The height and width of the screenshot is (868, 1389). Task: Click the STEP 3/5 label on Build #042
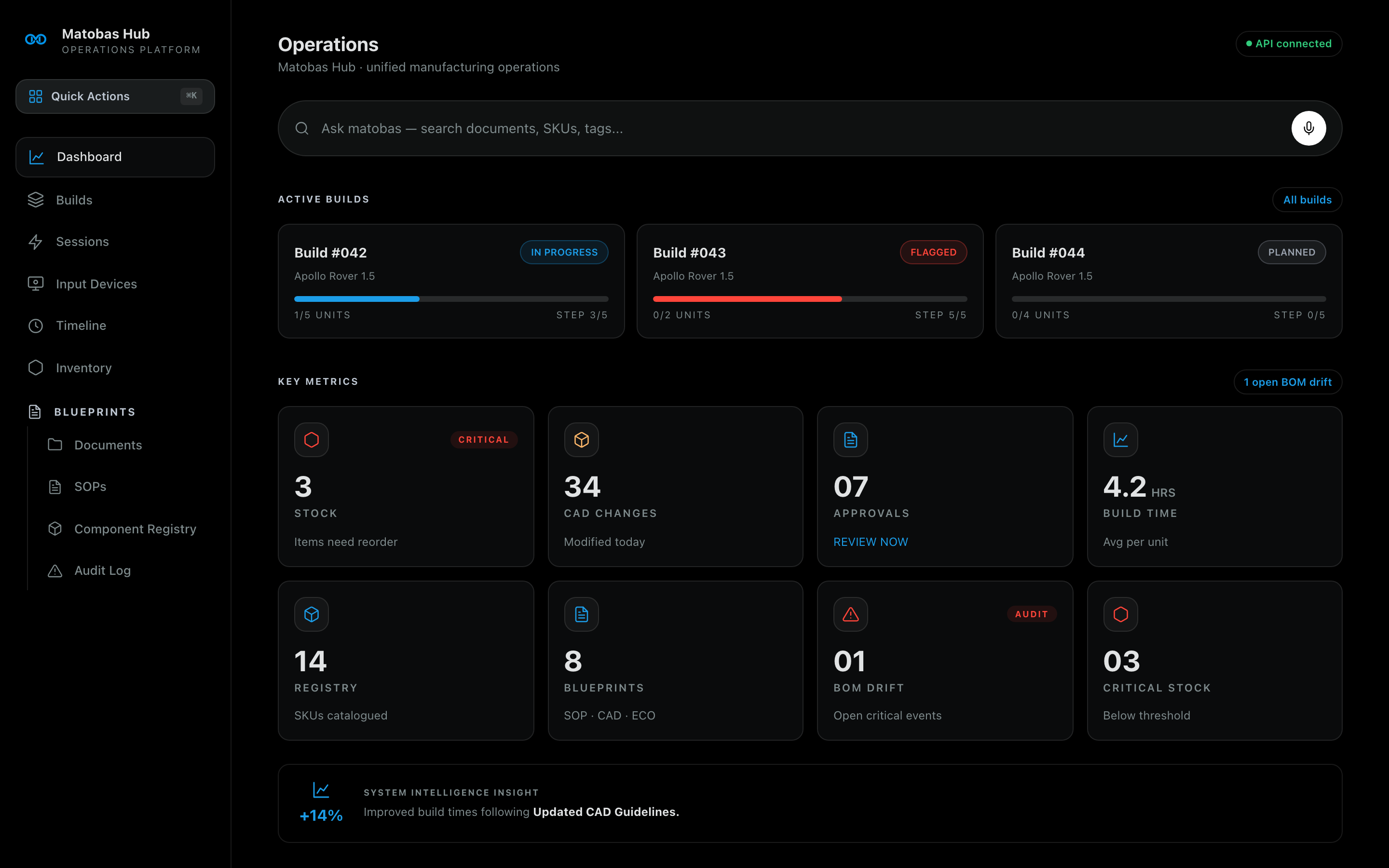(582, 315)
